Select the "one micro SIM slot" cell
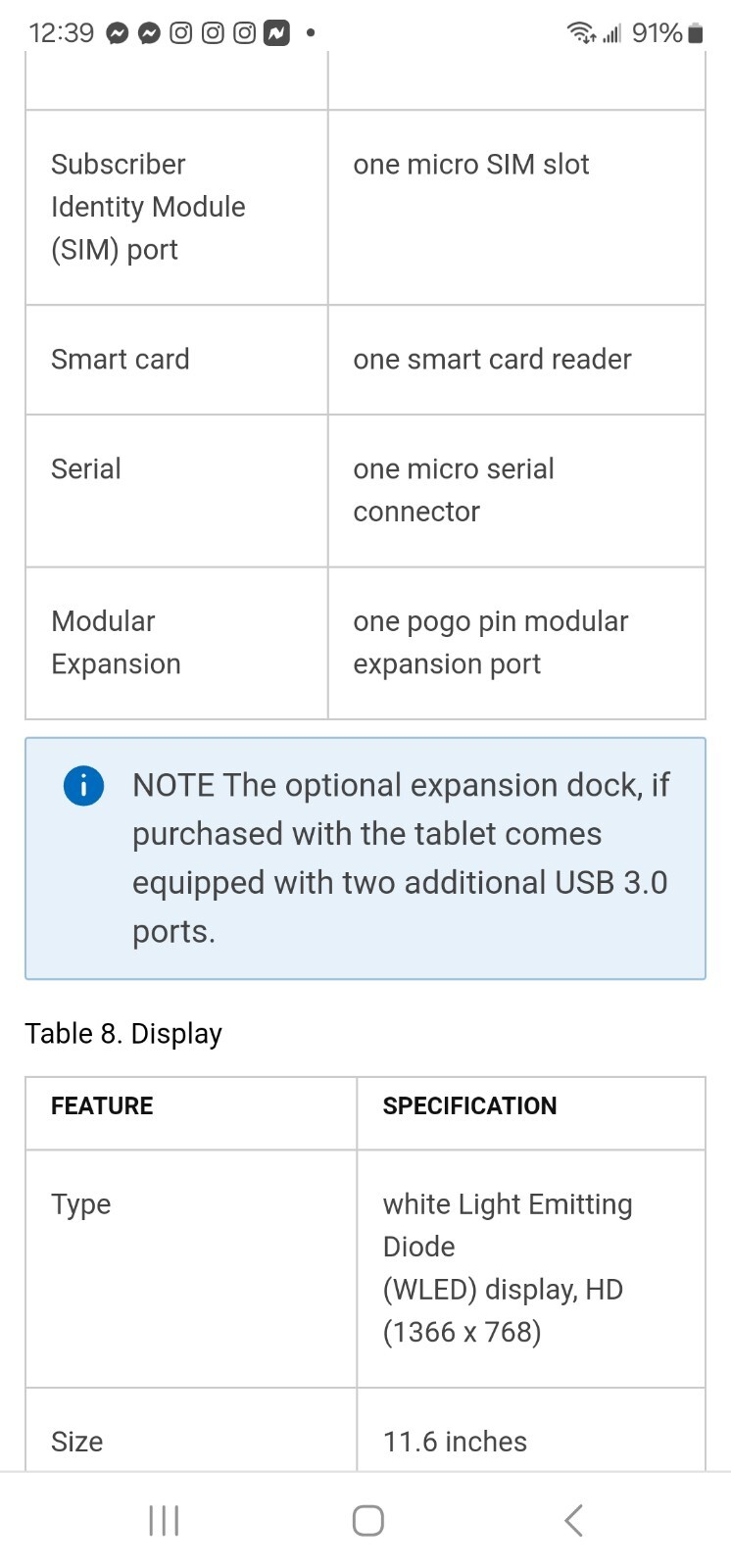This screenshot has height=1568, width=731. click(x=516, y=207)
